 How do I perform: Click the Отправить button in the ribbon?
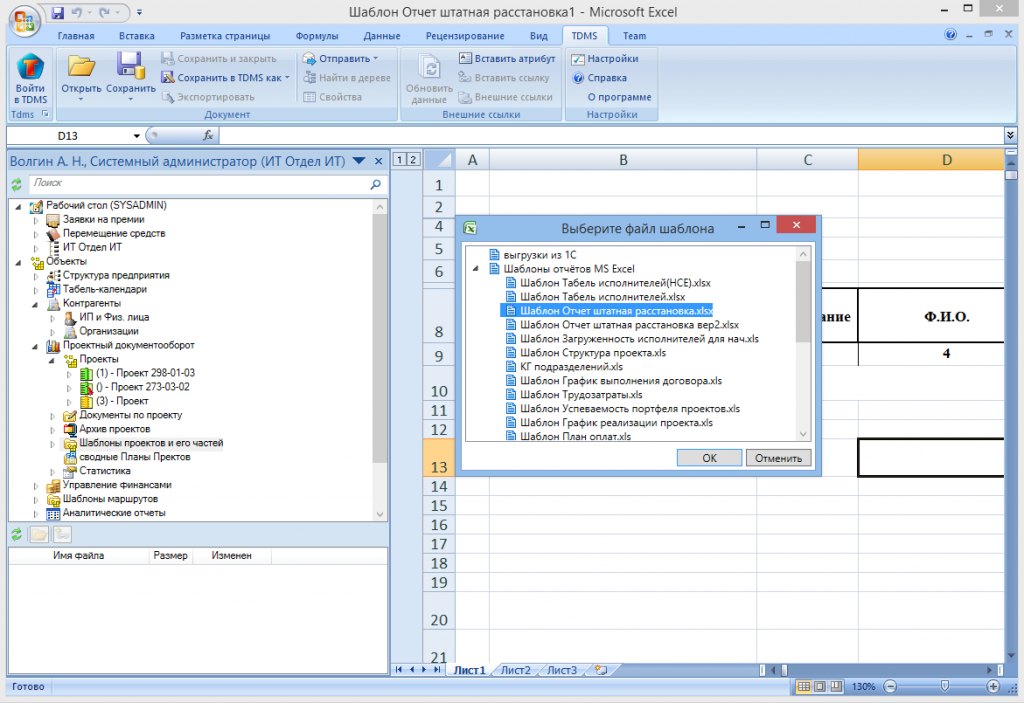coord(341,59)
